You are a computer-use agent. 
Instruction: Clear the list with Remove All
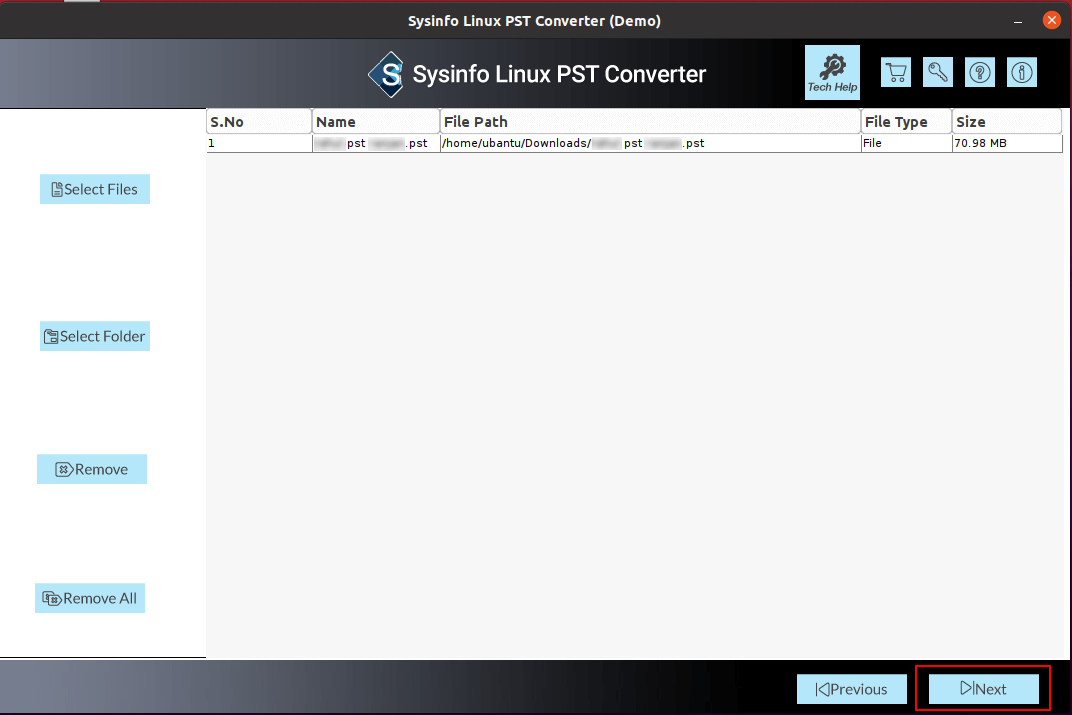(x=90, y=598)
